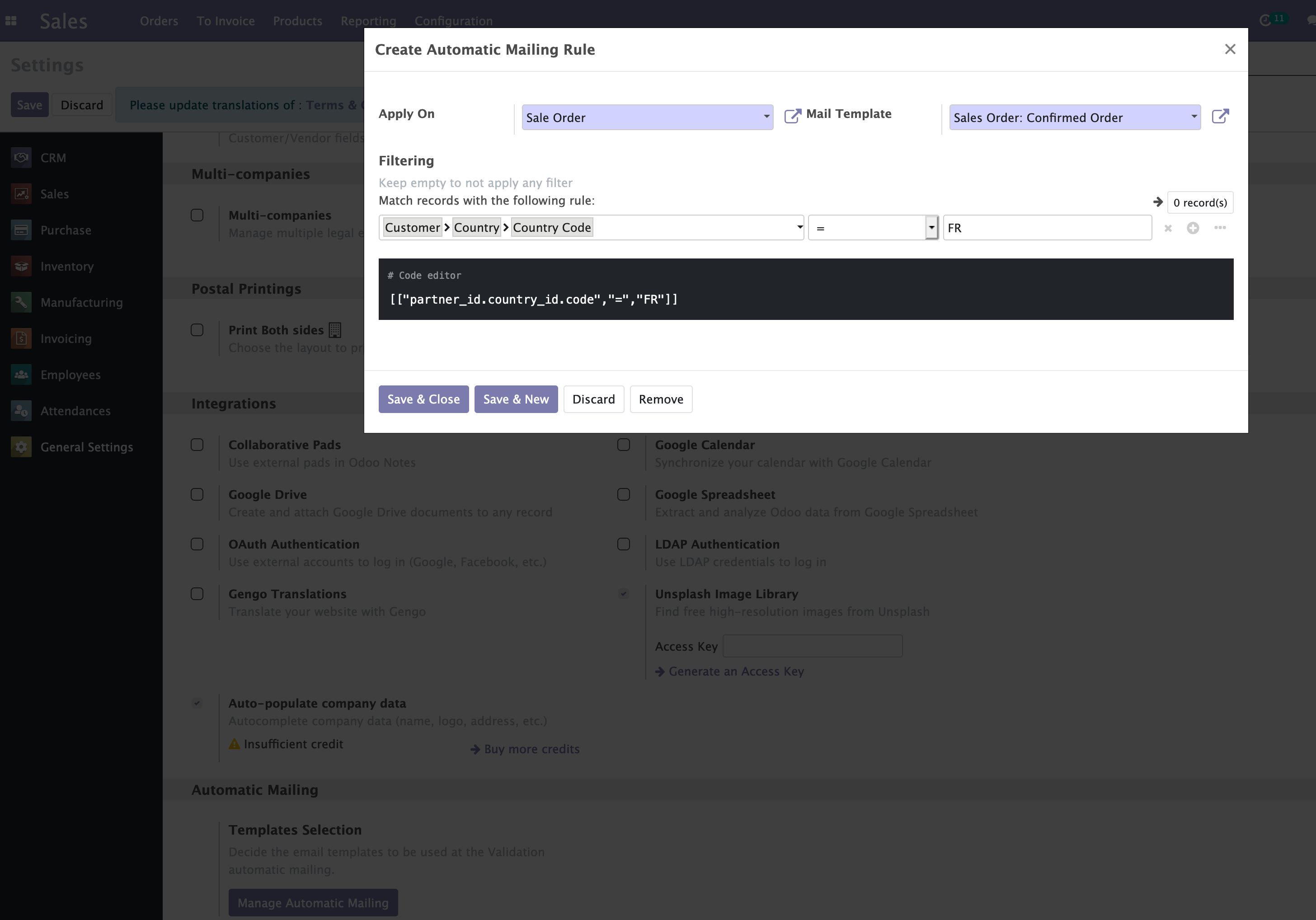Screen dimensions: 1316x920
Task: Add rule branch with ellipsis icon
Action: pos(1220,228)
